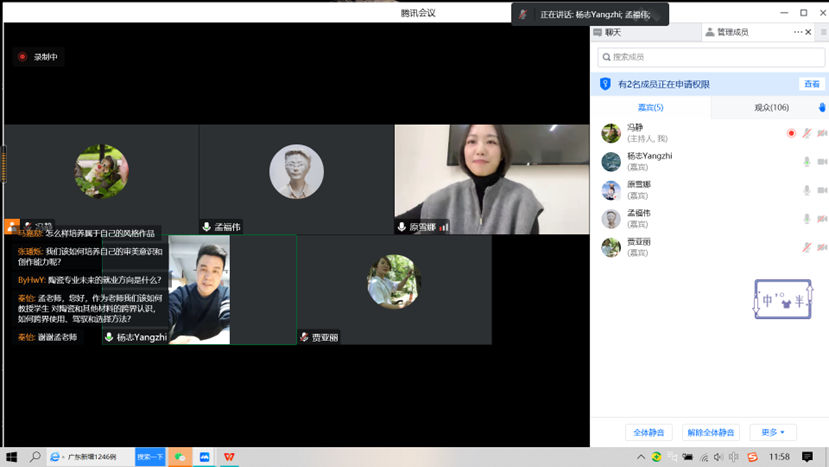Screen dimensions: 829x467
Task: Click the shield icon in the permission request banner
Action: pos(605,84)
